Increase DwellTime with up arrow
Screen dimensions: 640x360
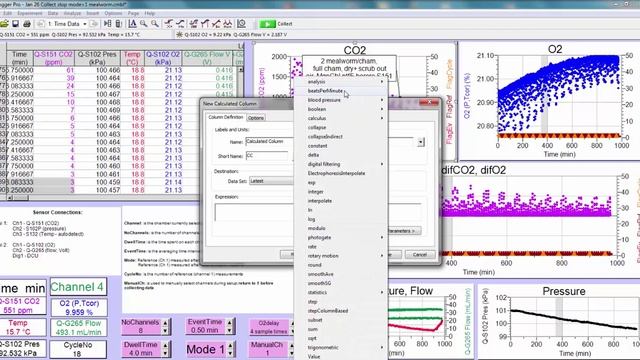tap(165, 345)
